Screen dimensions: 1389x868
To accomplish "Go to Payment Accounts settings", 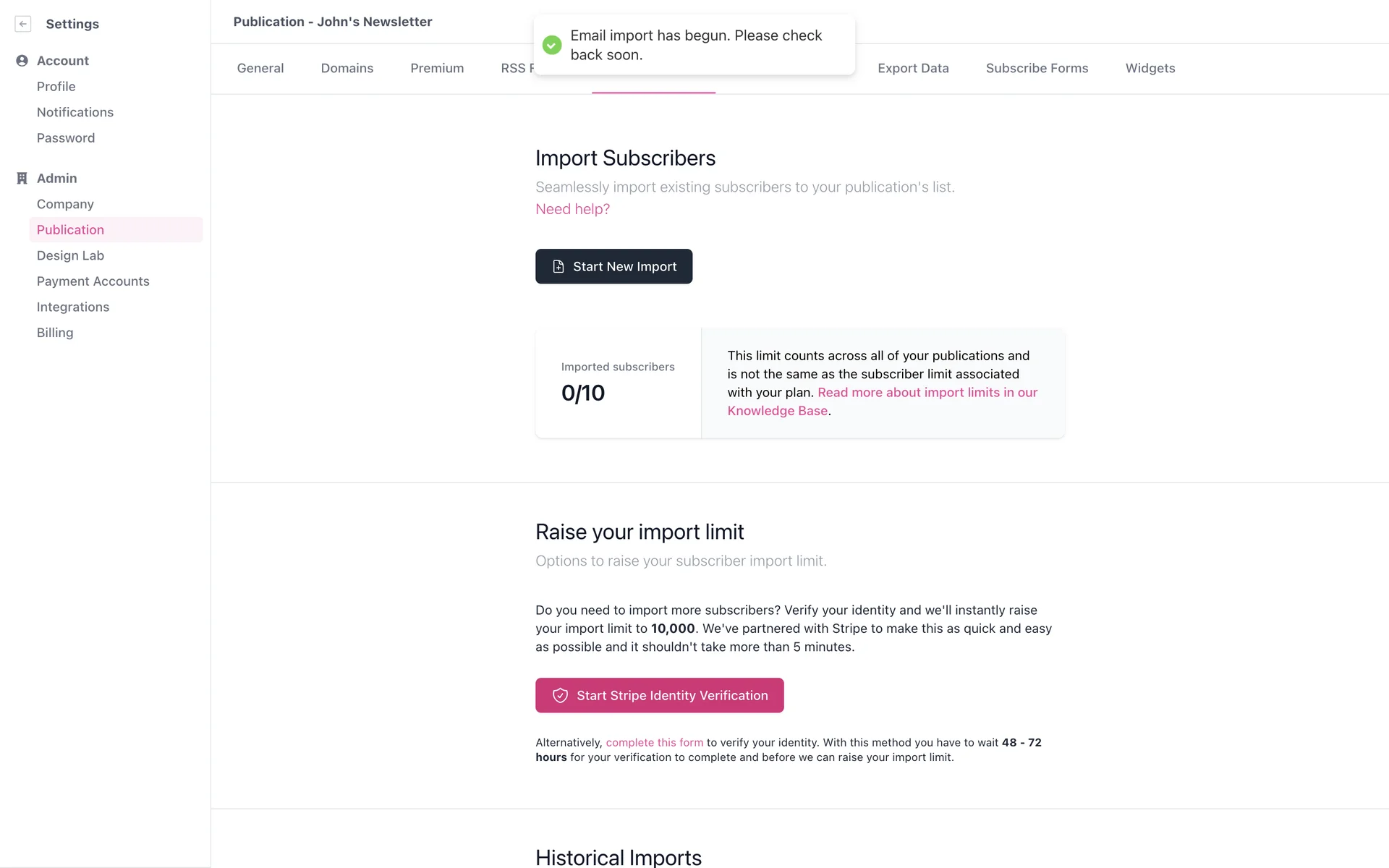I will [93, 281].
